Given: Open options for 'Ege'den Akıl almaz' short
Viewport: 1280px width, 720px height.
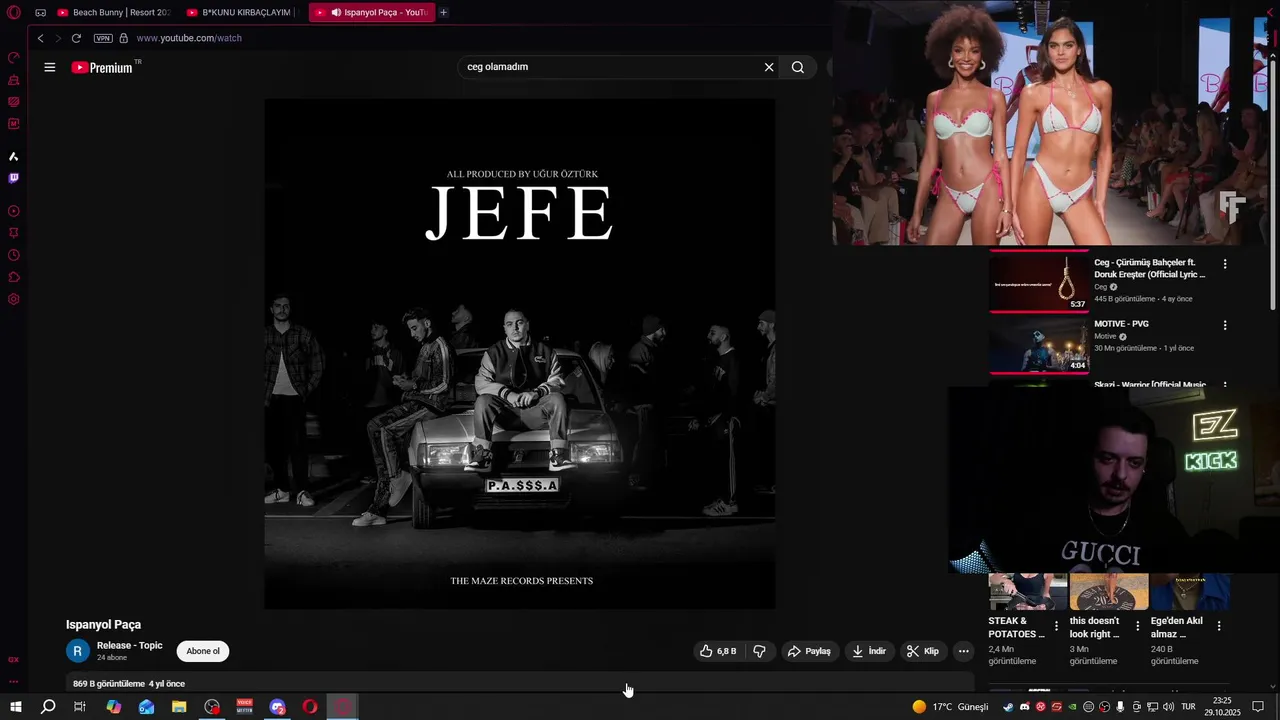Looking at the screenshot, I should point(1218,626).
